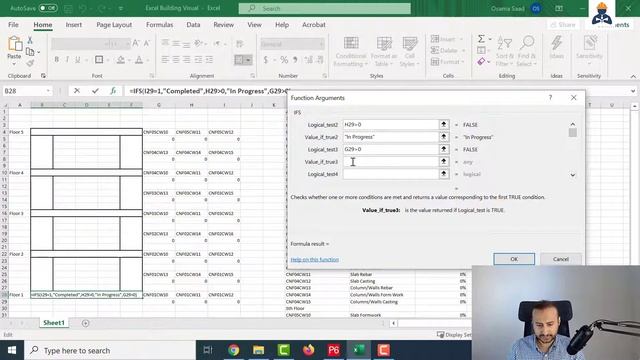Viewport: 640px width, 360px height.
Task: Toggle Italic formatting
Action: click(x=67, y=60)
